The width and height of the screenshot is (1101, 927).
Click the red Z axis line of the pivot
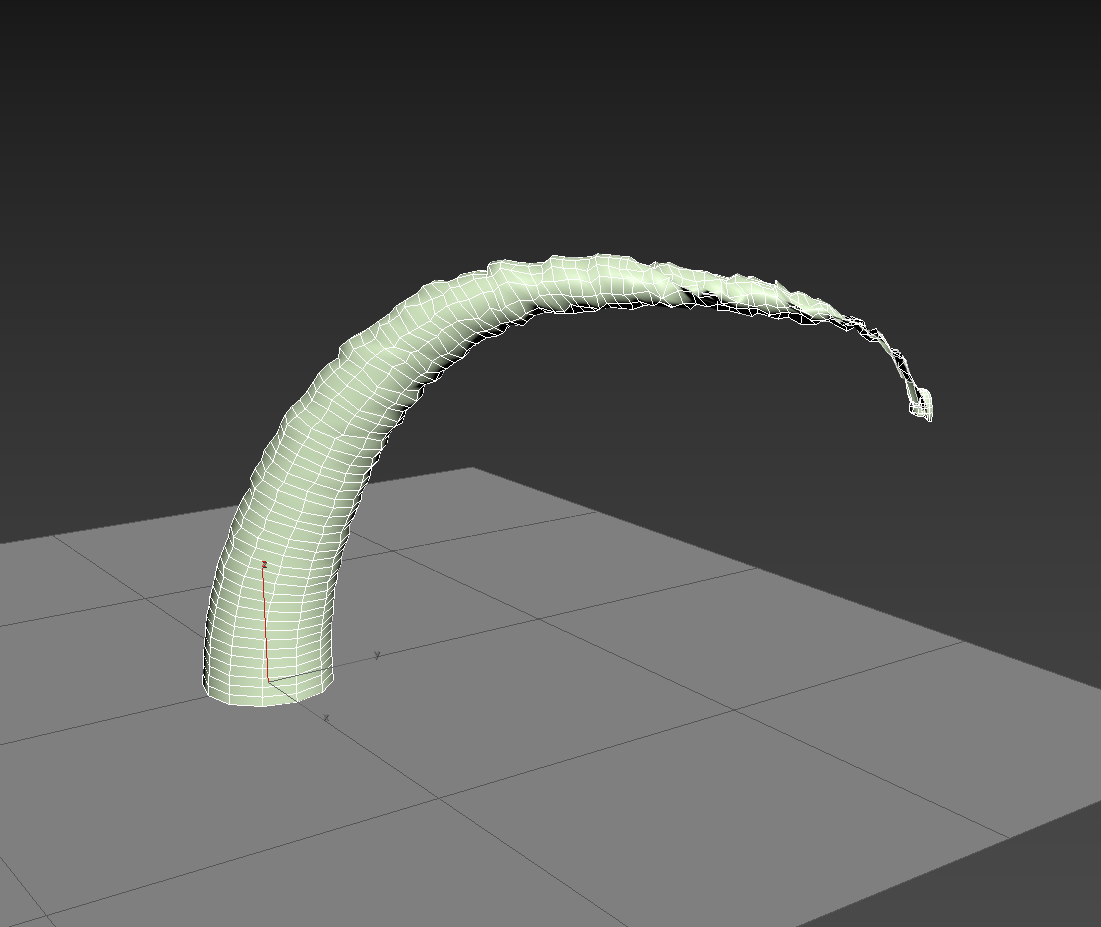(265, 623)
